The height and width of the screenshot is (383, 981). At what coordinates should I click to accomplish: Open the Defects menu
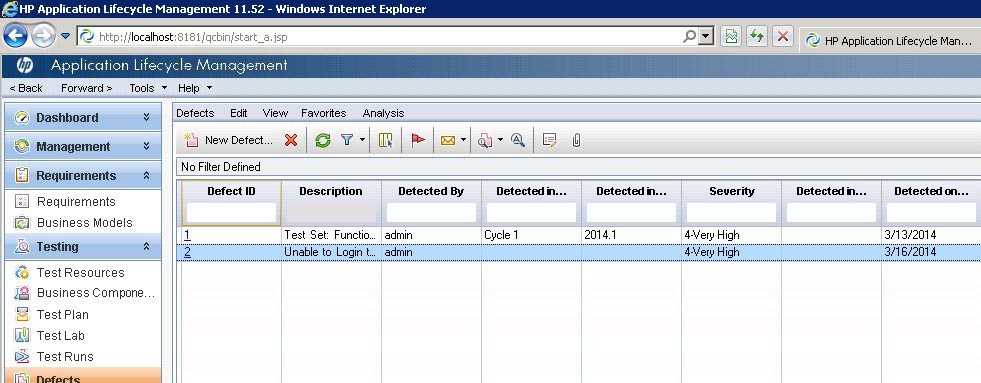tap(195, 113)
